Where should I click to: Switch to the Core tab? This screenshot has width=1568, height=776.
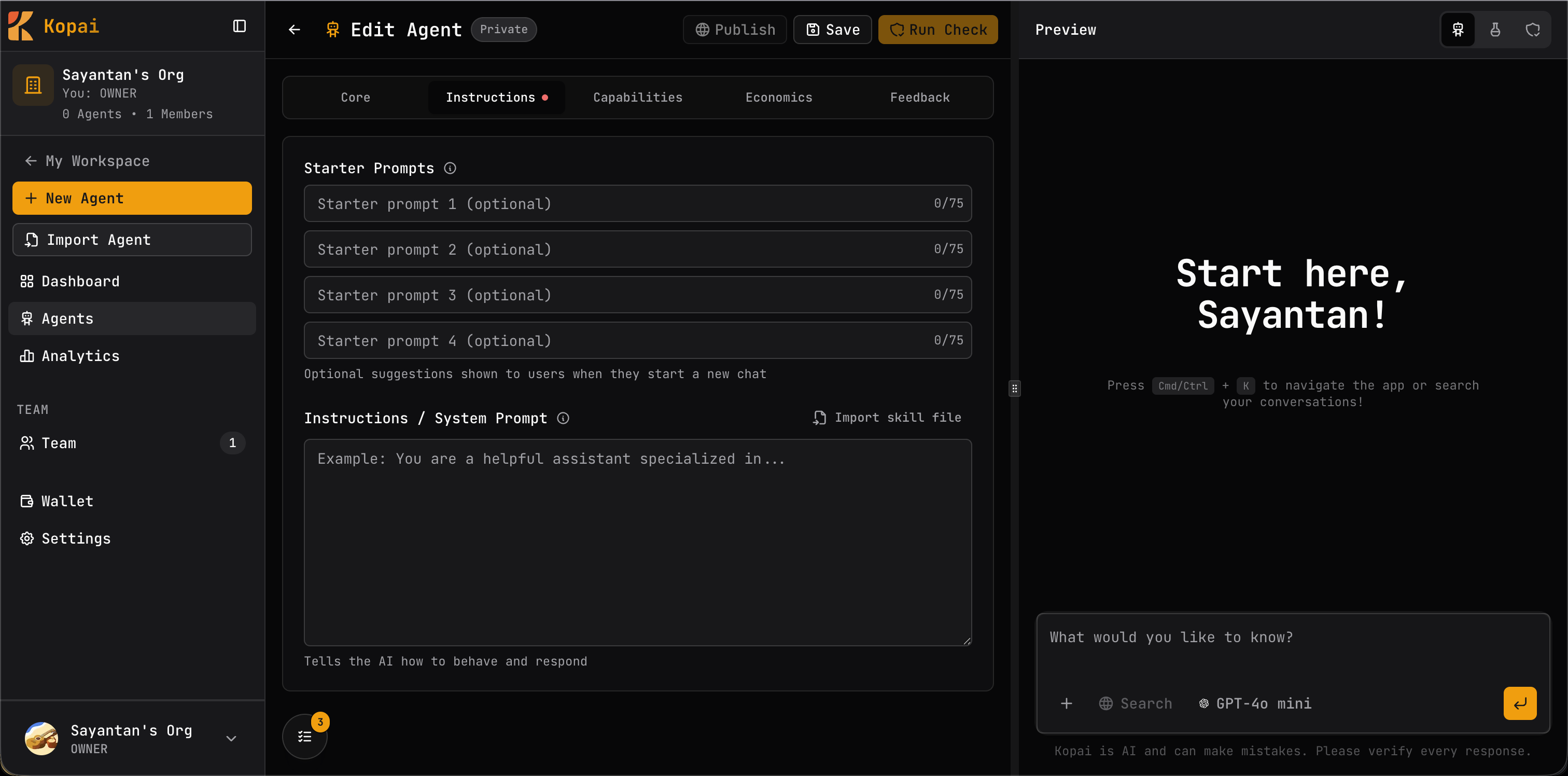[x=356, y=98]
